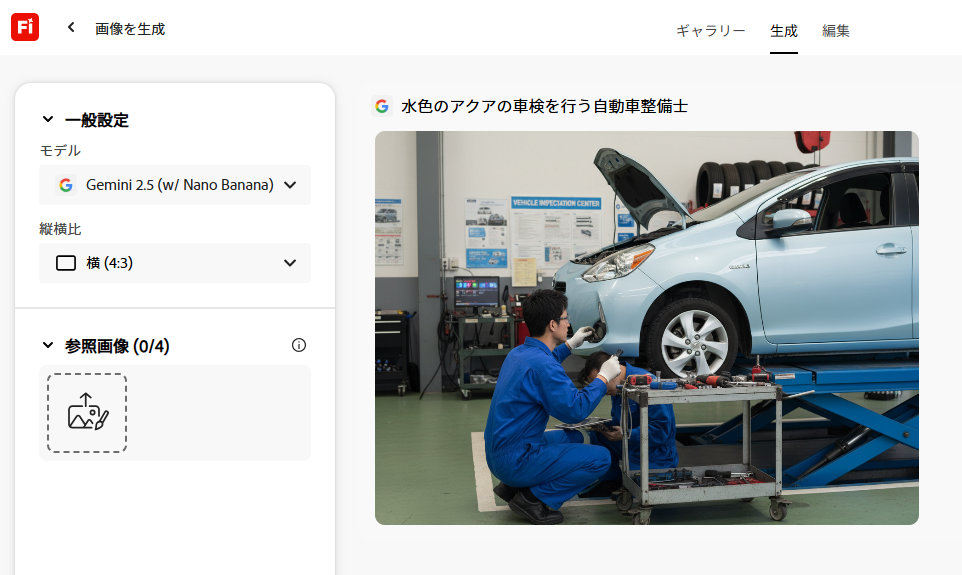The width and height of the screenshot is (962, 575).
Task: Open the generated blue car image
Action: tap(646, 328)
